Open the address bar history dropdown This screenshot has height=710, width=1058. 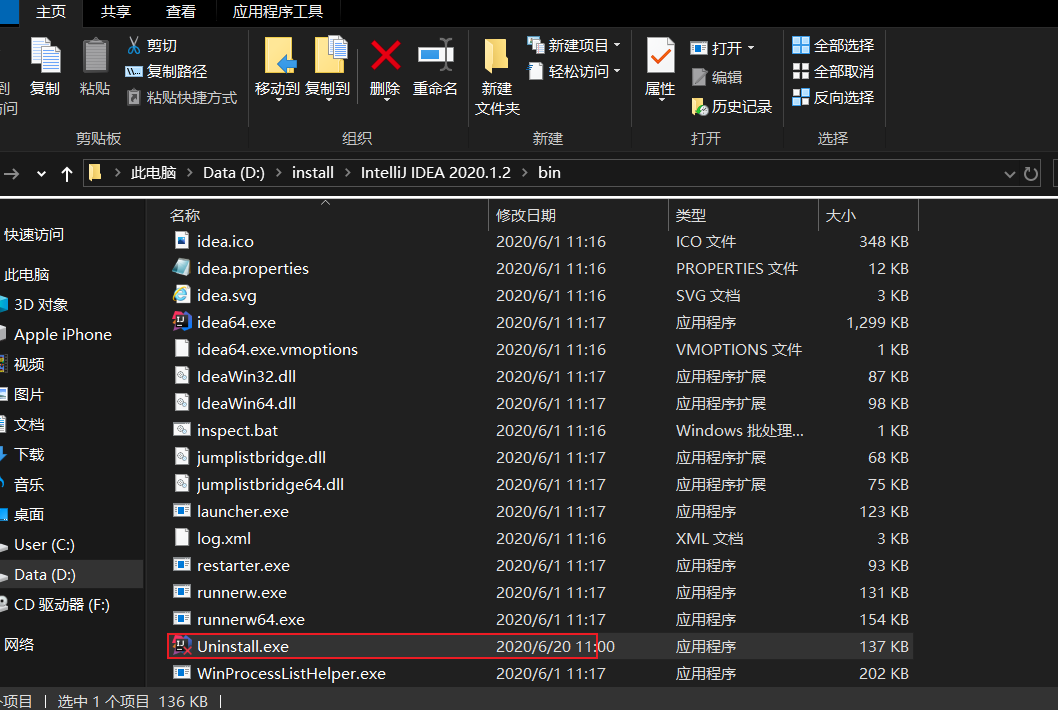[1009, 174]
